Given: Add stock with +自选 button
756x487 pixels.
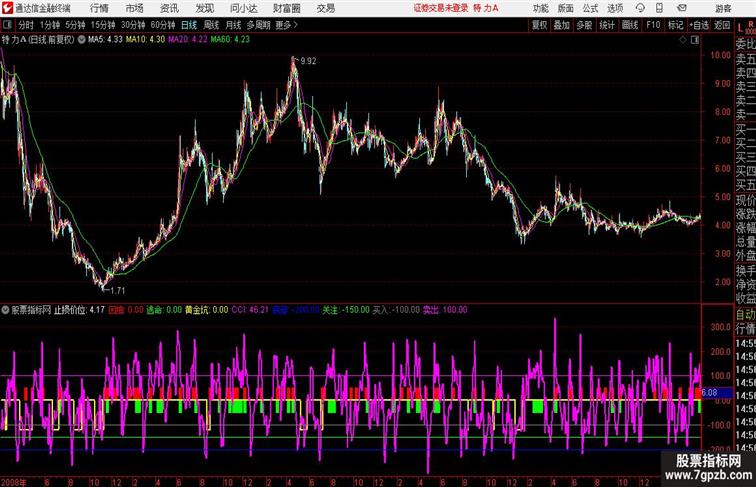Looking at the screenshot, I should point(699,25).
